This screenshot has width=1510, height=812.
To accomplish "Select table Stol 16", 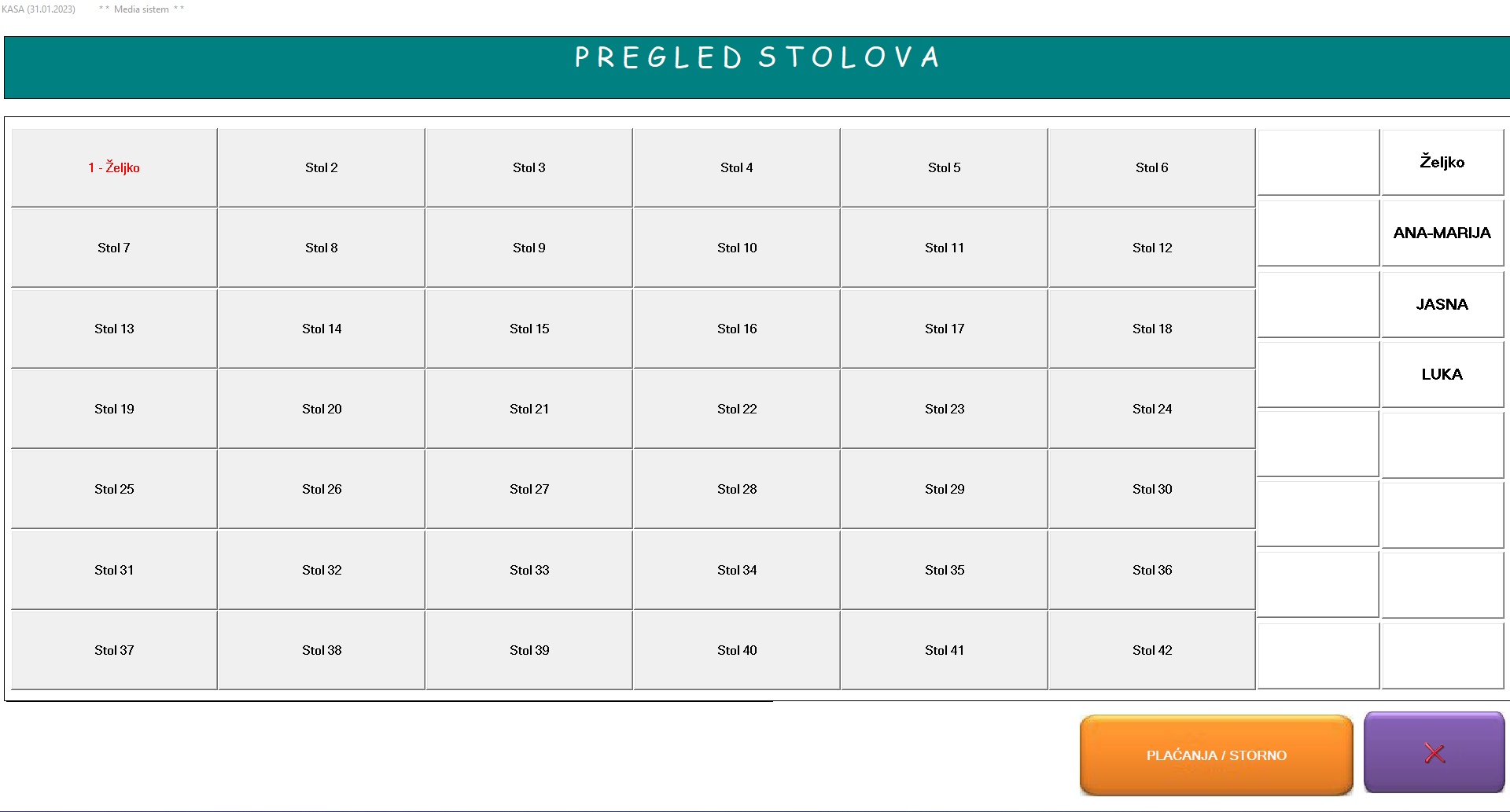I will coord(737,329).
